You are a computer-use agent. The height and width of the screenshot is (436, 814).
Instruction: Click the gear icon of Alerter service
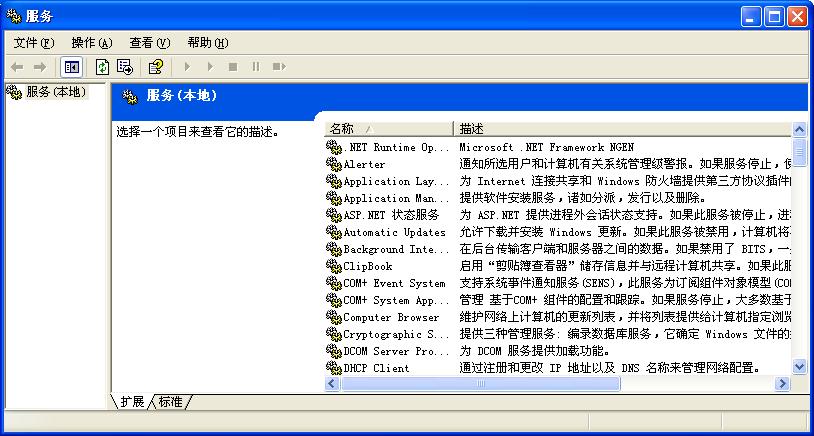(x=333, y=164)
